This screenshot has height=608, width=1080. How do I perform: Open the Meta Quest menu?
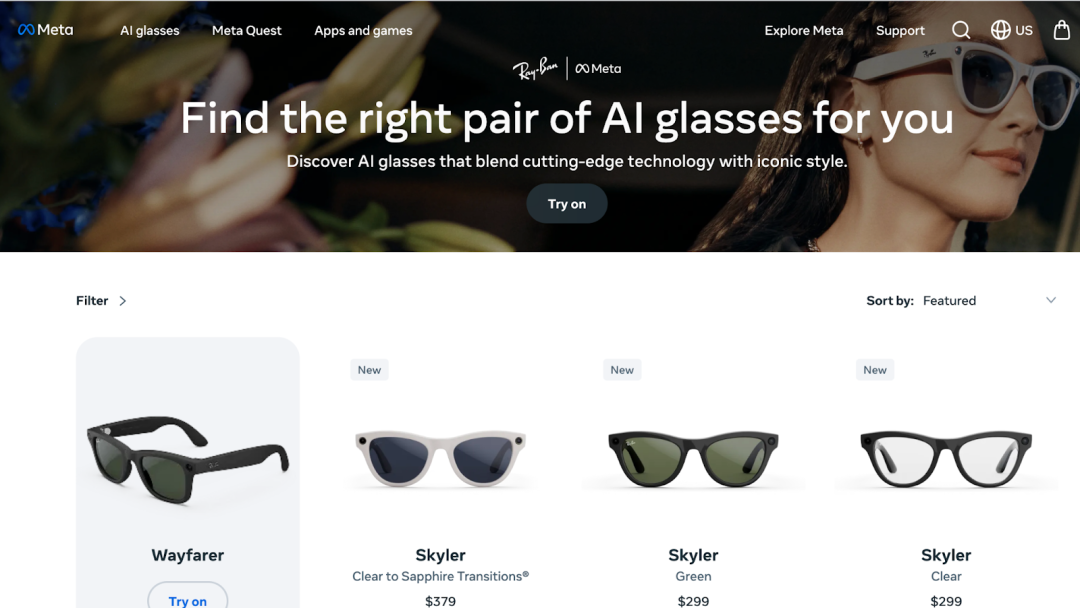(247, 30)
